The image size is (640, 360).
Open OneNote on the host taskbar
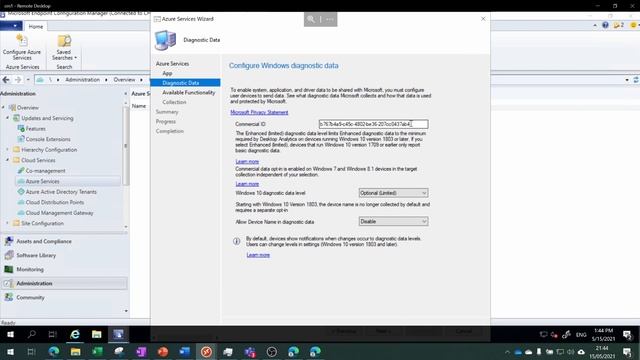click(141, 351)
